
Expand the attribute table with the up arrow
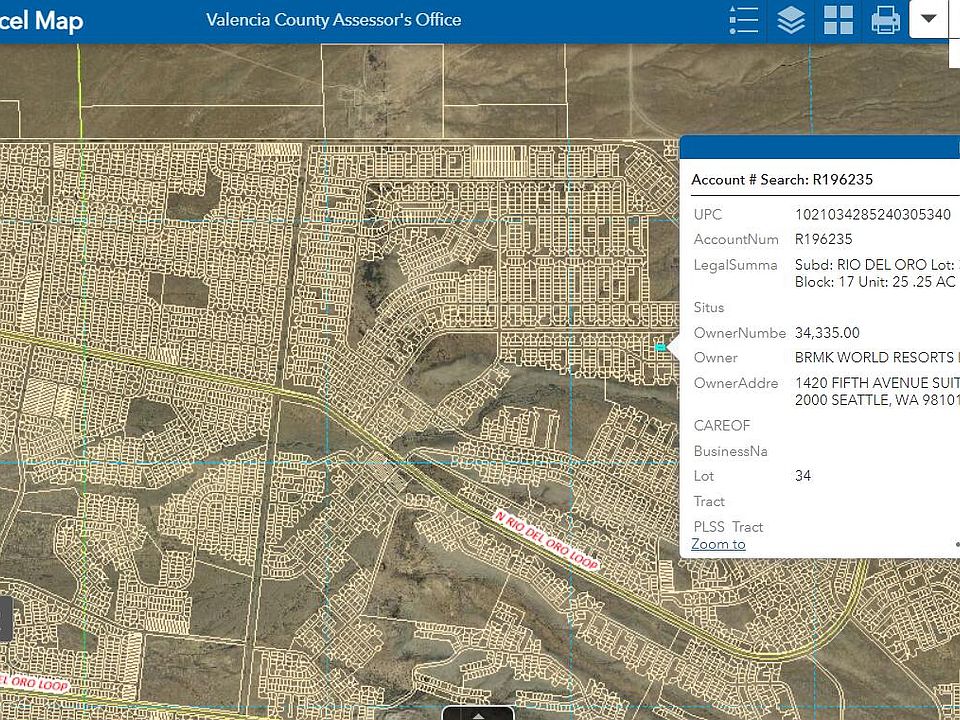click(479, 714)
